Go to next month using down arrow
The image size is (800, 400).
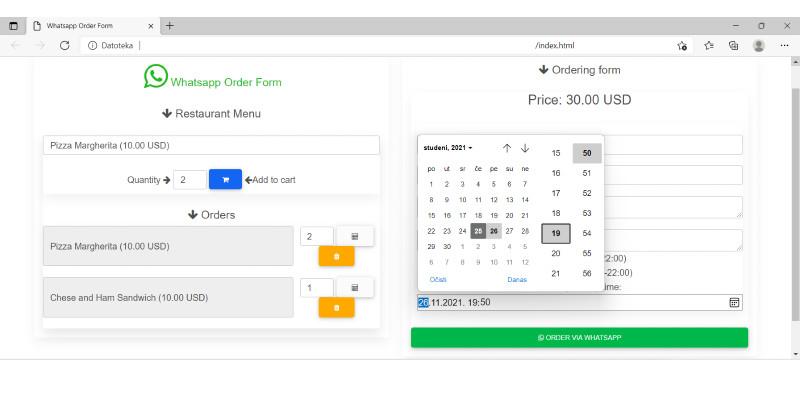pos(525,148)
